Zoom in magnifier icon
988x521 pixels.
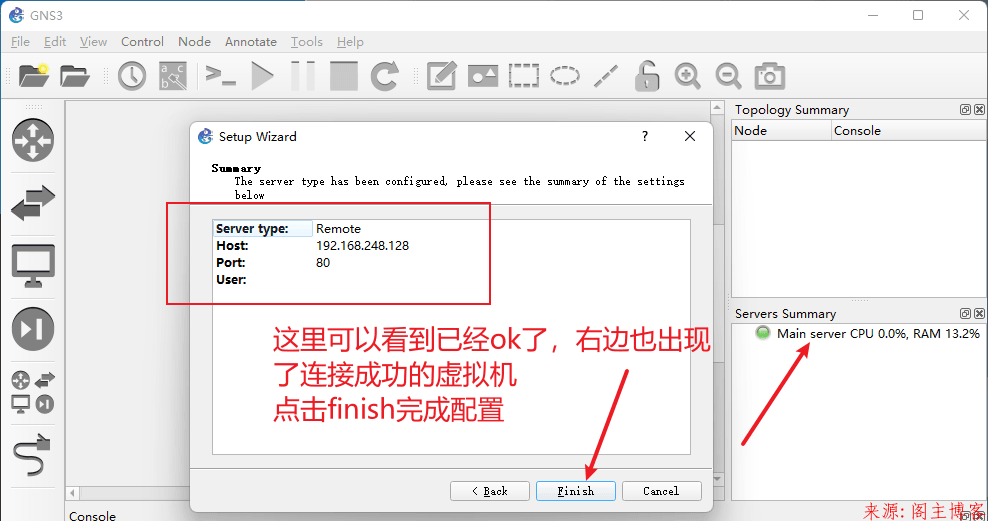pos(687,76)
